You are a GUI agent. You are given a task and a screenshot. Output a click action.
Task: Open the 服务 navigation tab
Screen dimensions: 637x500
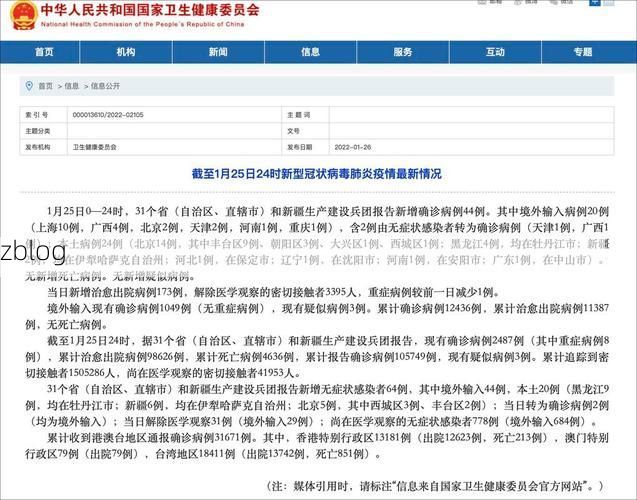(x=401, y=51)
